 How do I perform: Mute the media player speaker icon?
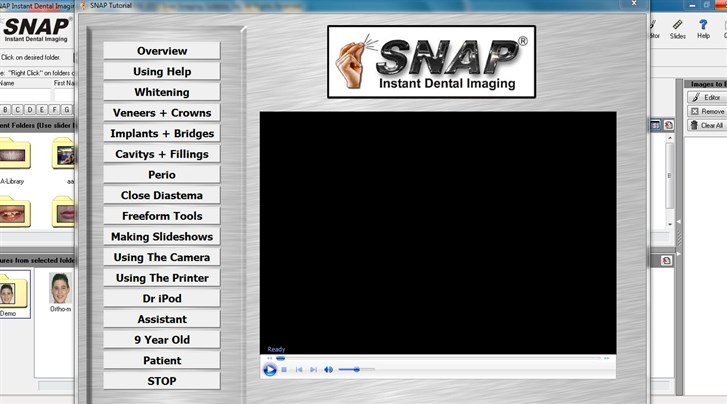[x=328, y=370]
